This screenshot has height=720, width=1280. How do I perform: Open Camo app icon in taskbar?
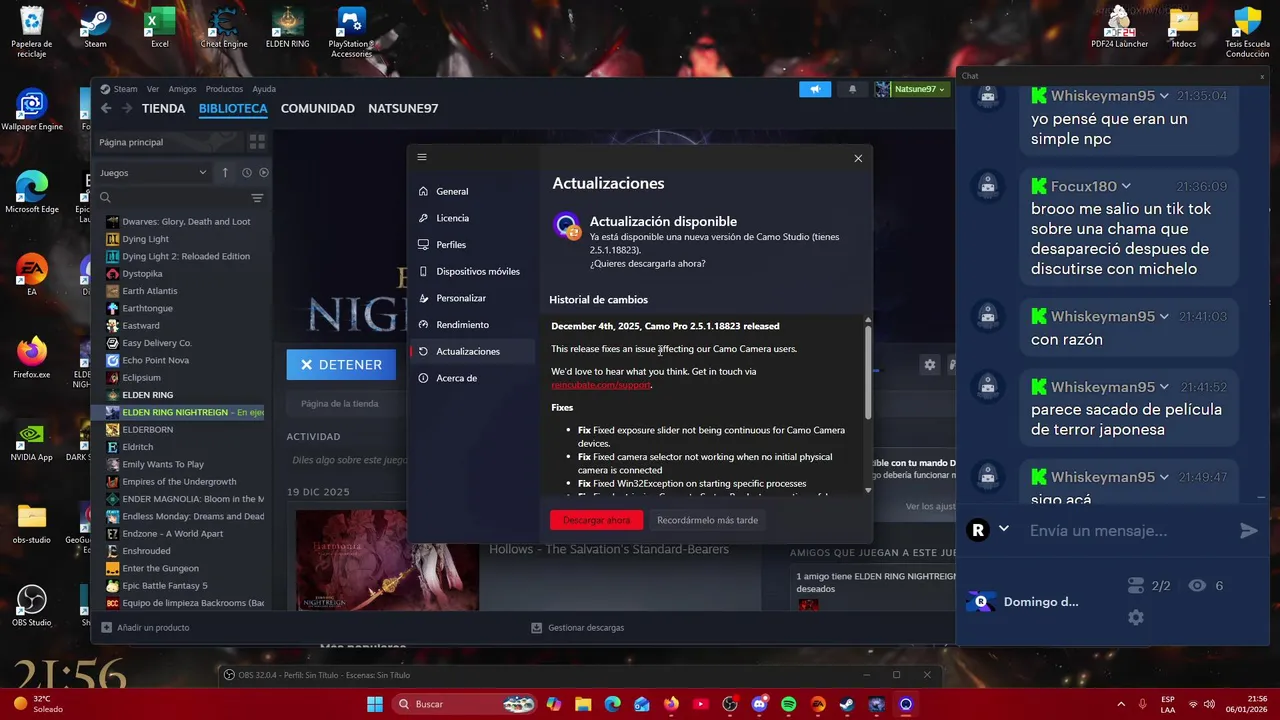click(x=906, y=704)
